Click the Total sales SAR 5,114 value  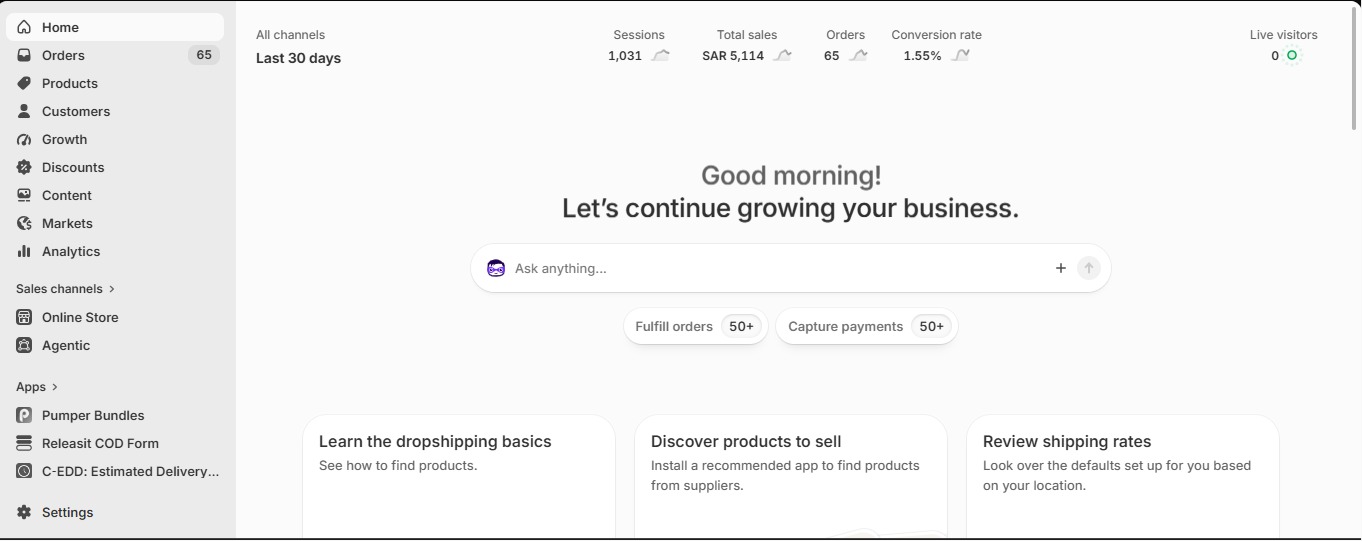(x=733, y=56)
